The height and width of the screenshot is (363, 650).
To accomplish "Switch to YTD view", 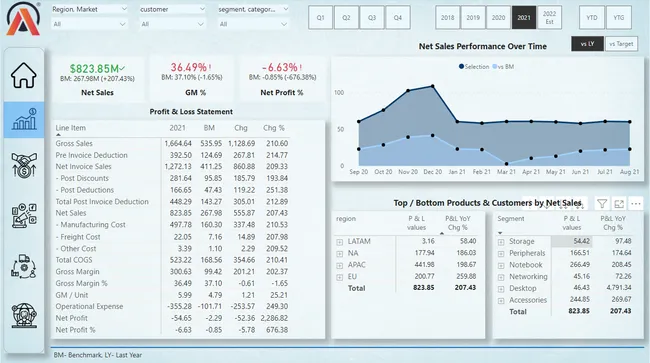I will 592,18.
